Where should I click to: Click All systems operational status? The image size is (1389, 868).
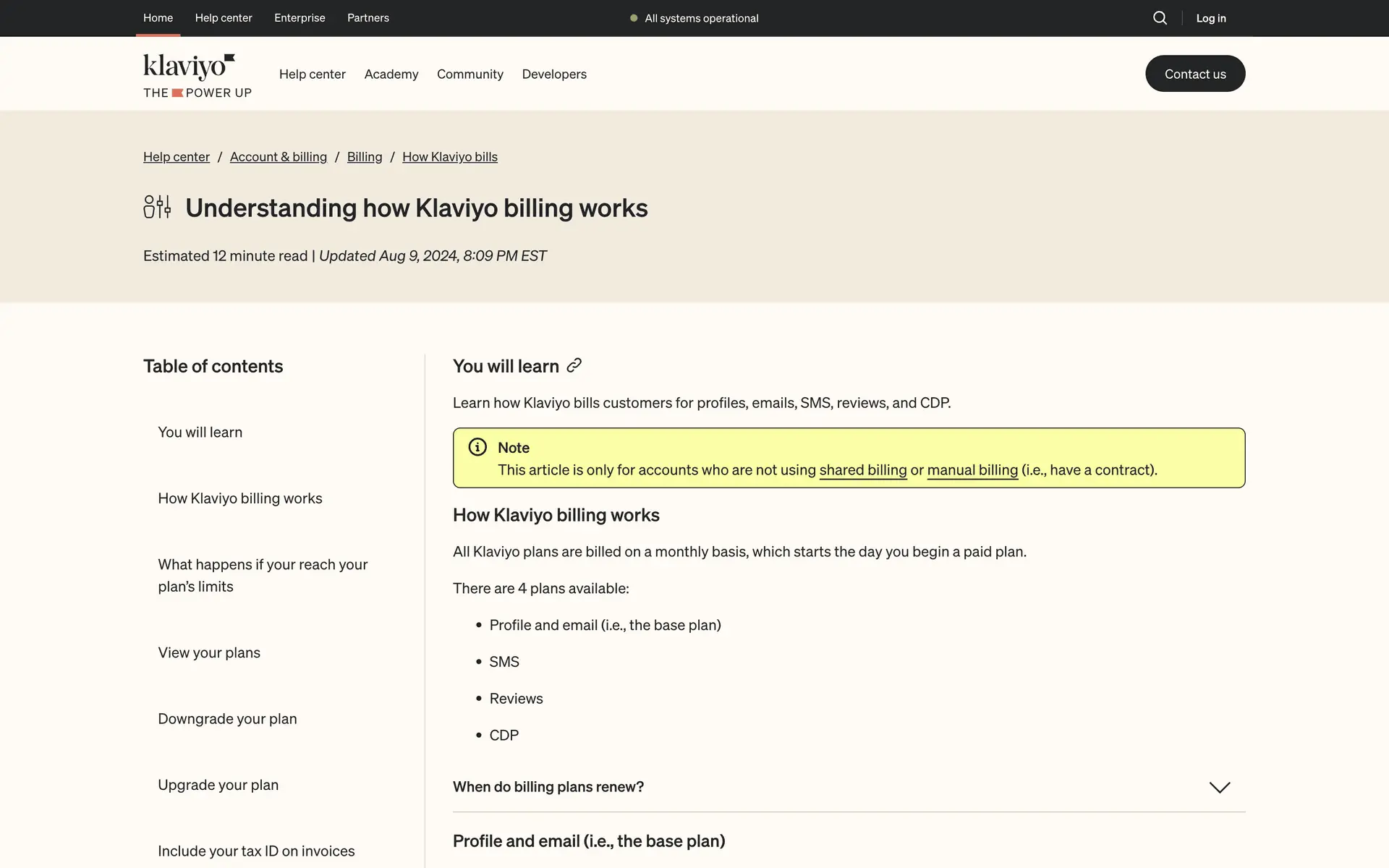701,18
